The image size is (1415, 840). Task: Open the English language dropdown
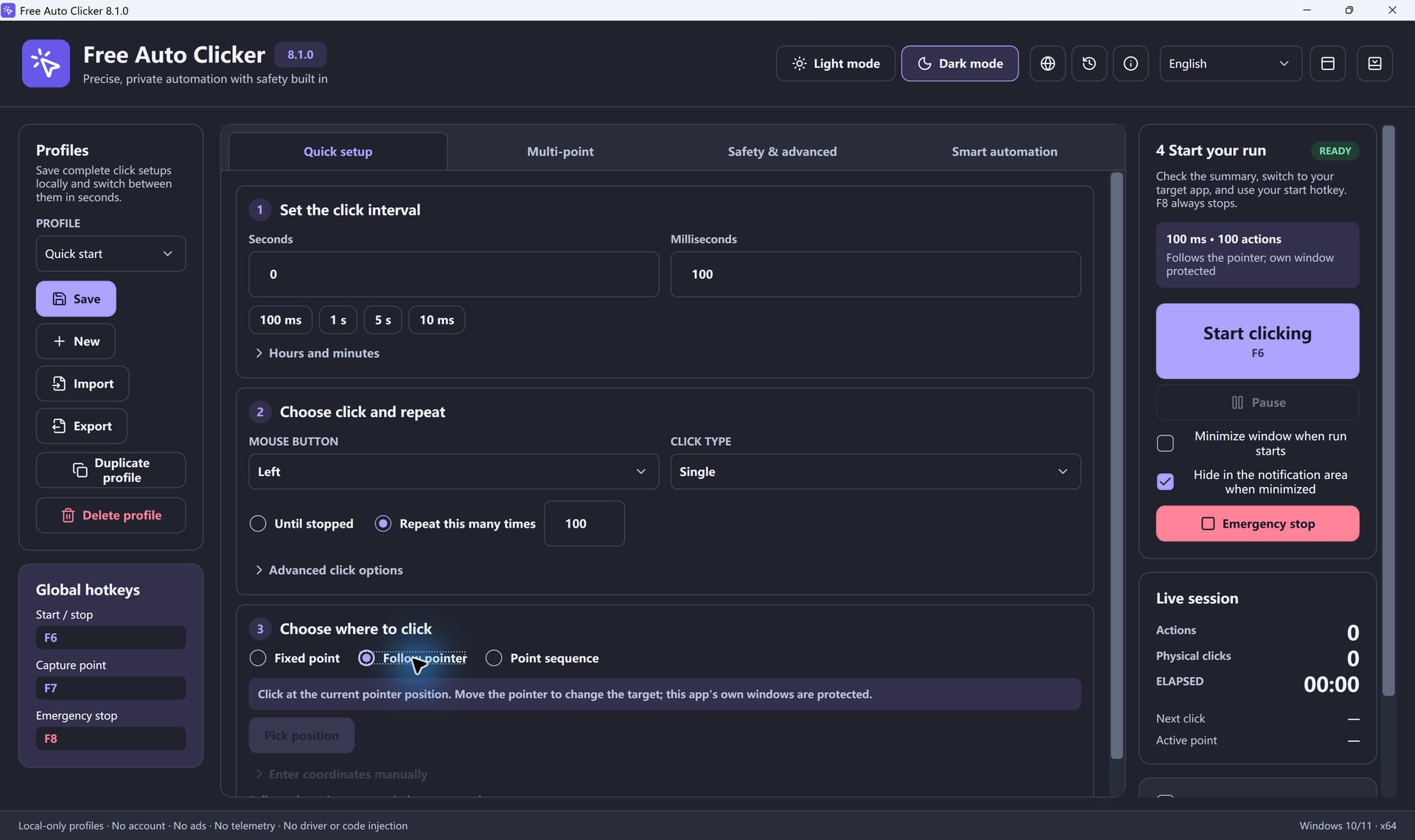(1230, 63)
